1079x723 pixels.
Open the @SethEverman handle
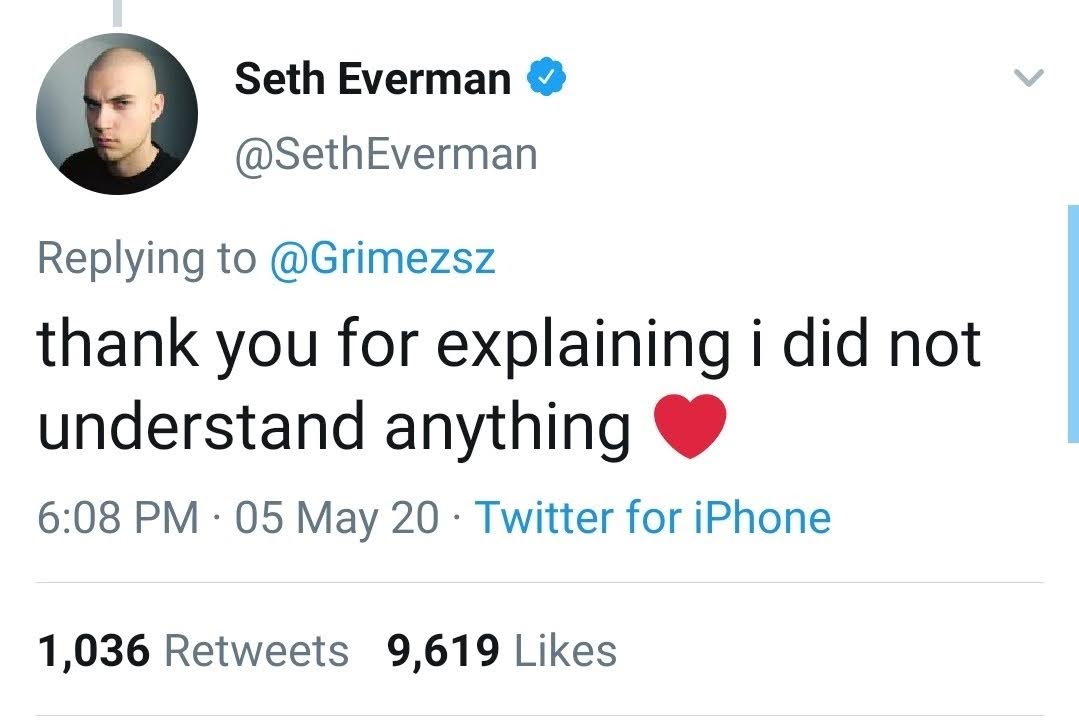coord(386,154)
